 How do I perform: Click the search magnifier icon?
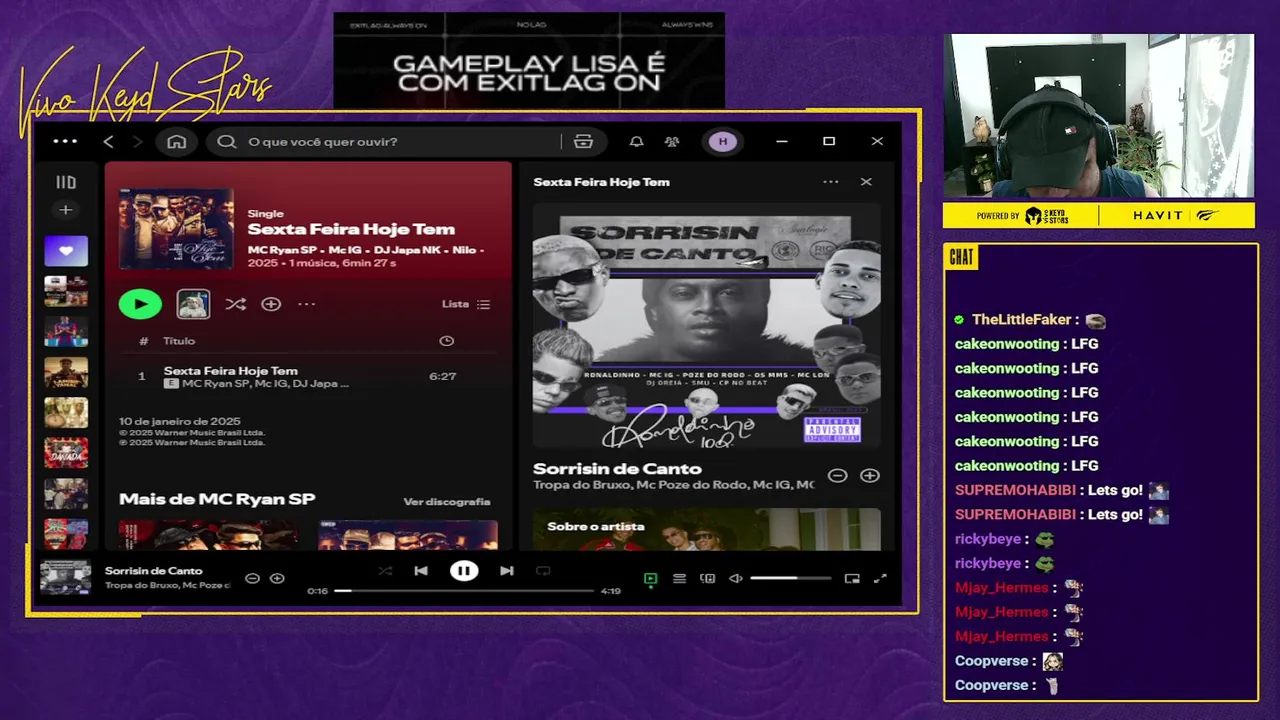(x=227, y=142)
